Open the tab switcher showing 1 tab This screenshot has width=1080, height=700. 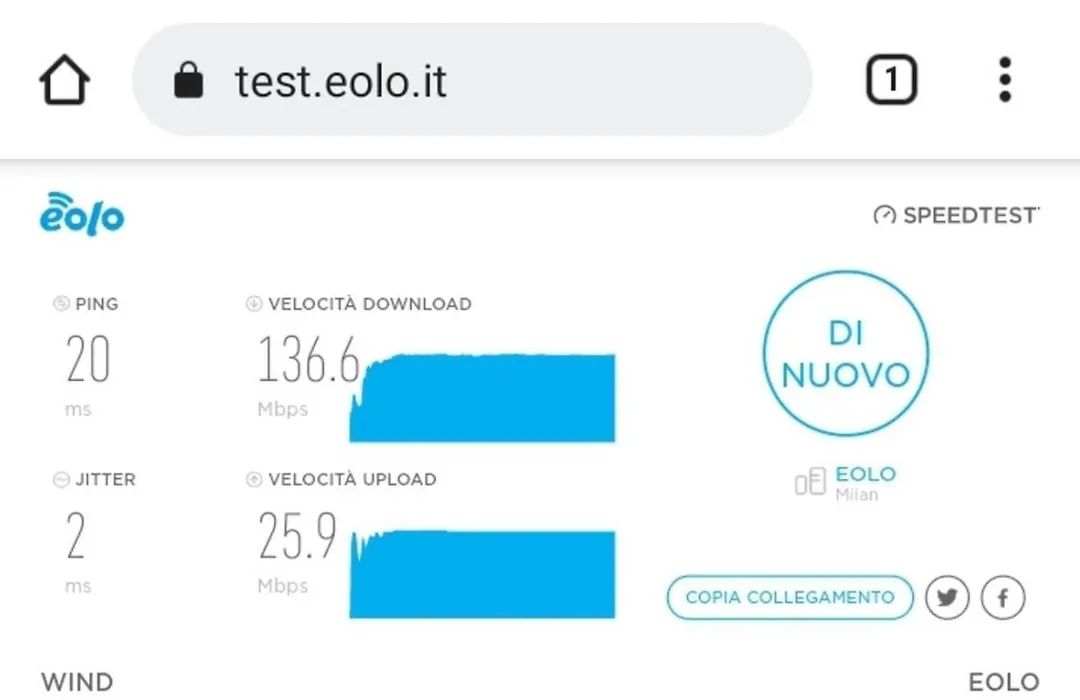pos(891,80)
